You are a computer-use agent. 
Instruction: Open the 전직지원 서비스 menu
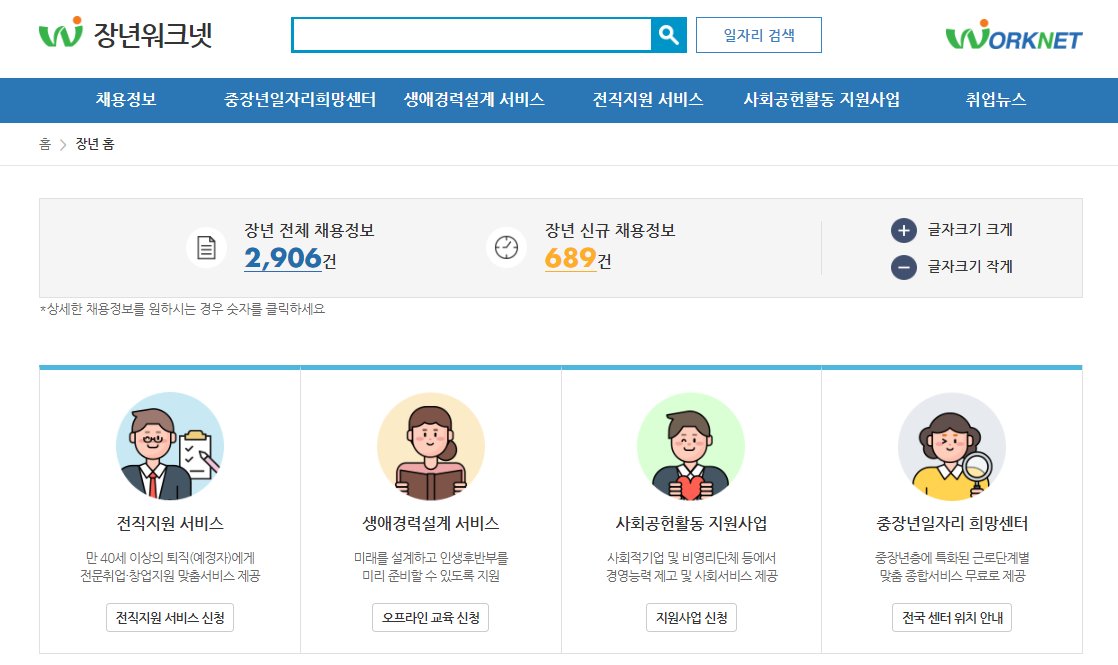(x=648, y=100)
